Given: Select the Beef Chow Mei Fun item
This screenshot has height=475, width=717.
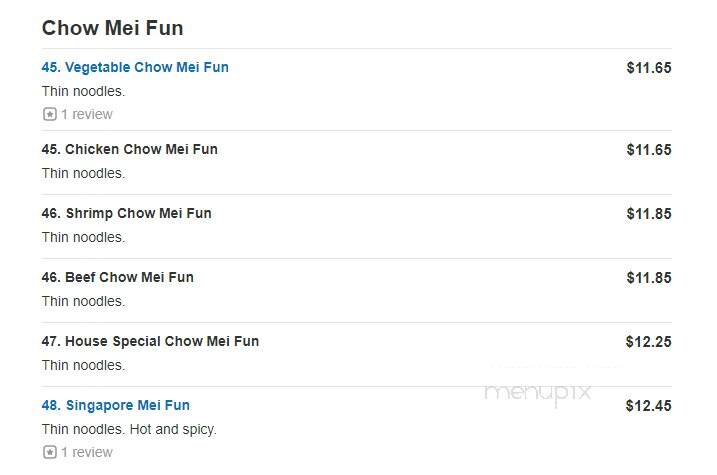Looking at the screenshot, I should point(118,277).
